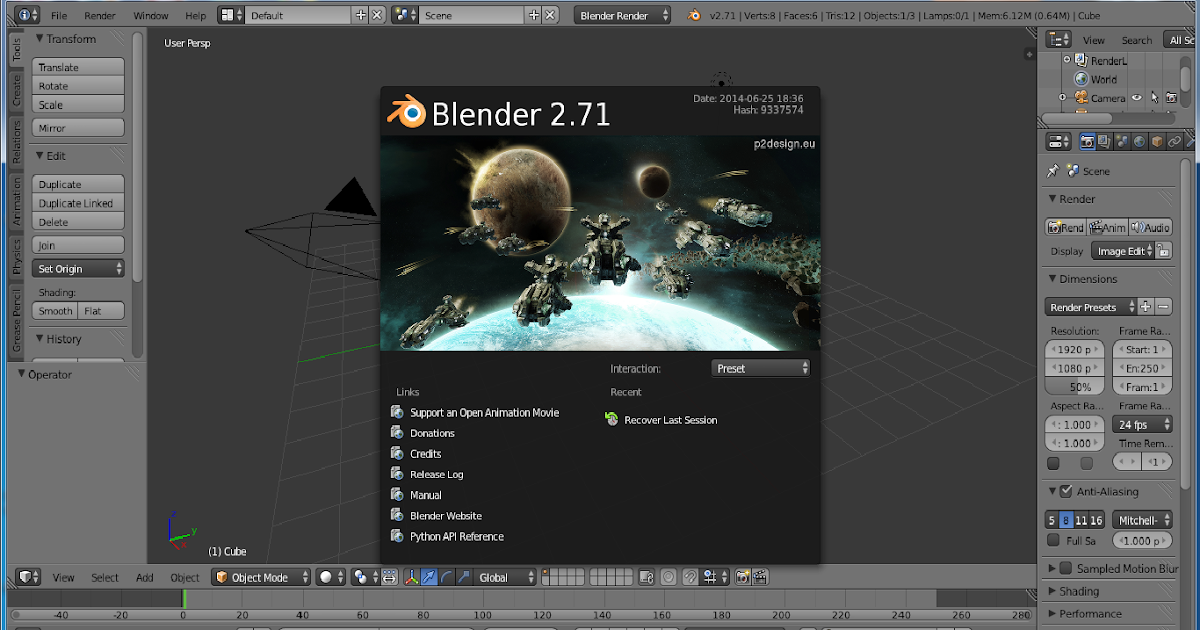This screenshot has height=630, width=1200.
Task: Open the Render menu
Action: (100, 16)
